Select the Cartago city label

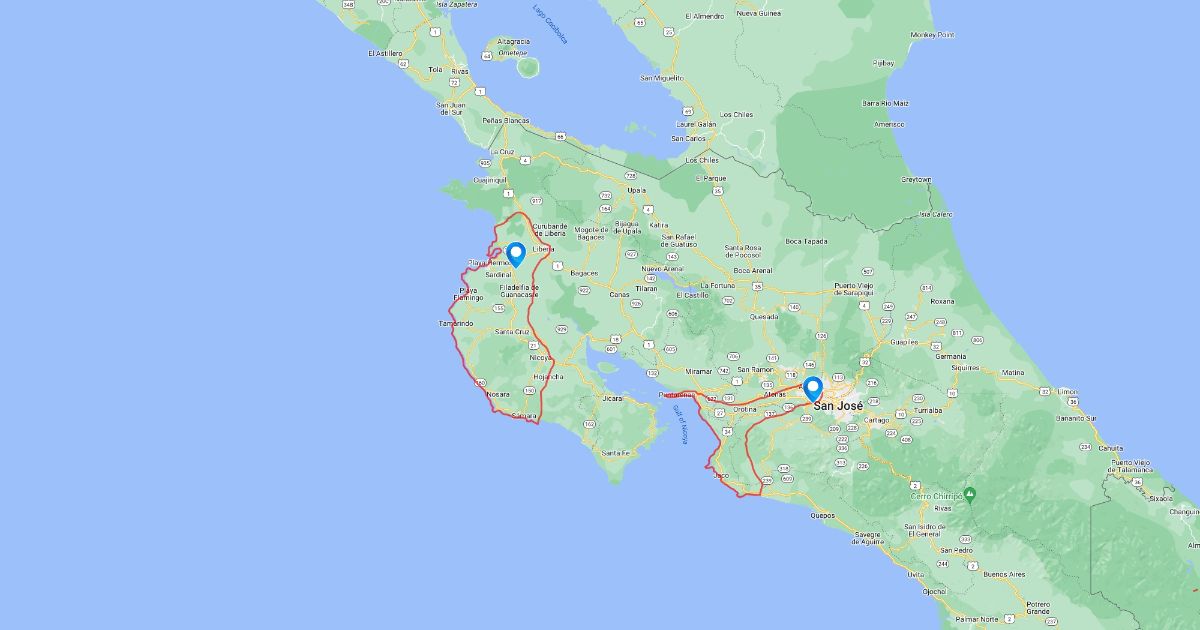pos(876,421)
